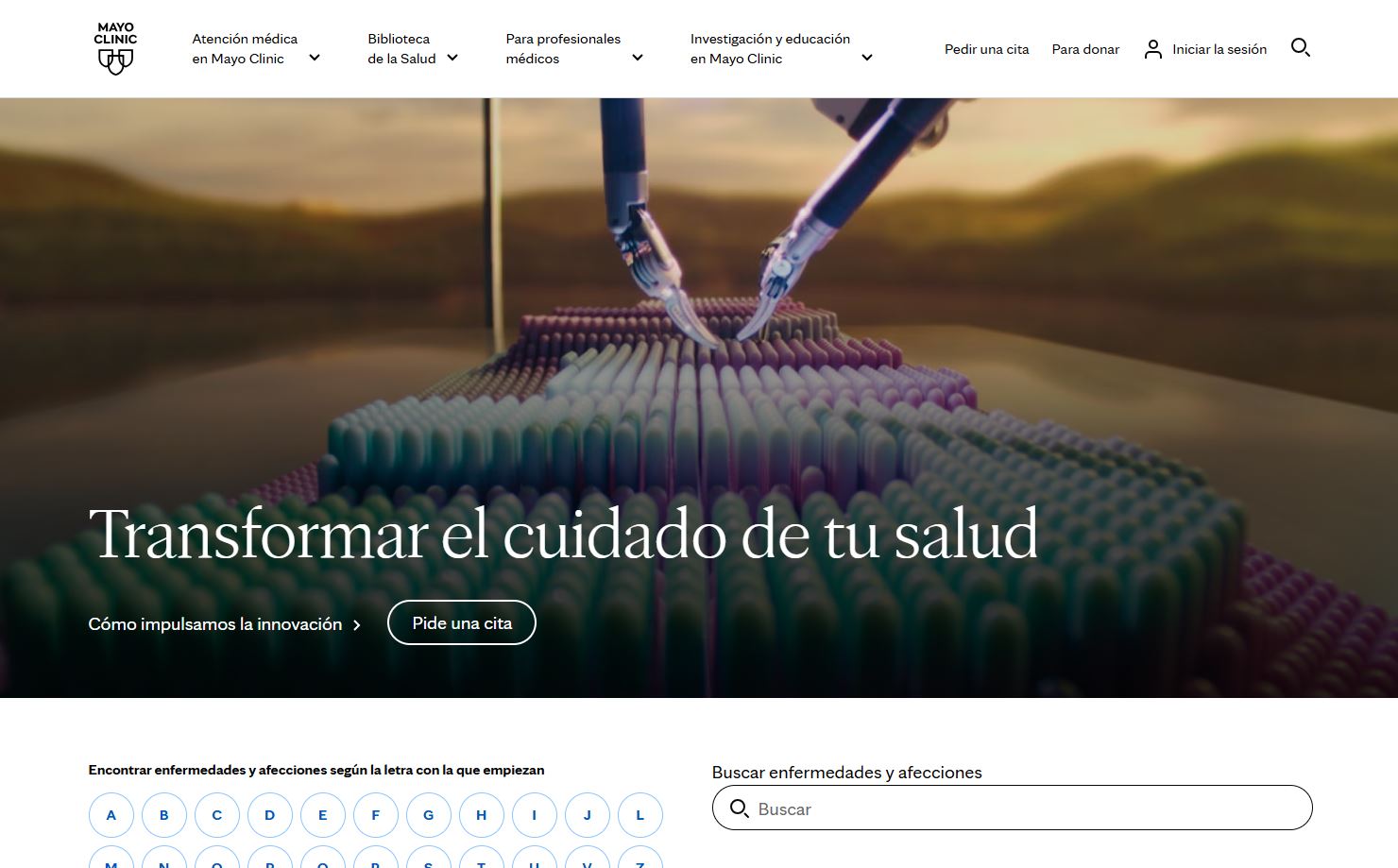Click the letter J circle

click(x=588, y=815)
